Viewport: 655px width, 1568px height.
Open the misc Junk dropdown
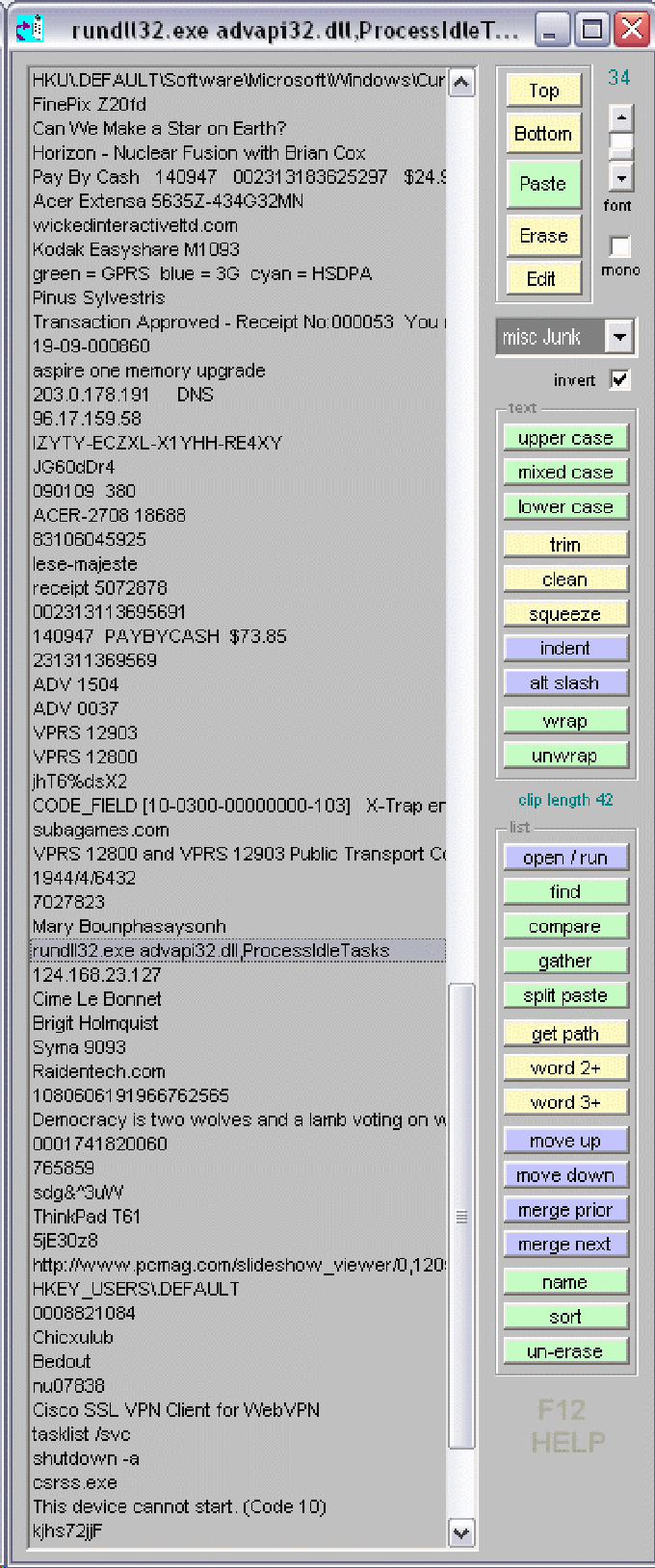tap(619, 337)
